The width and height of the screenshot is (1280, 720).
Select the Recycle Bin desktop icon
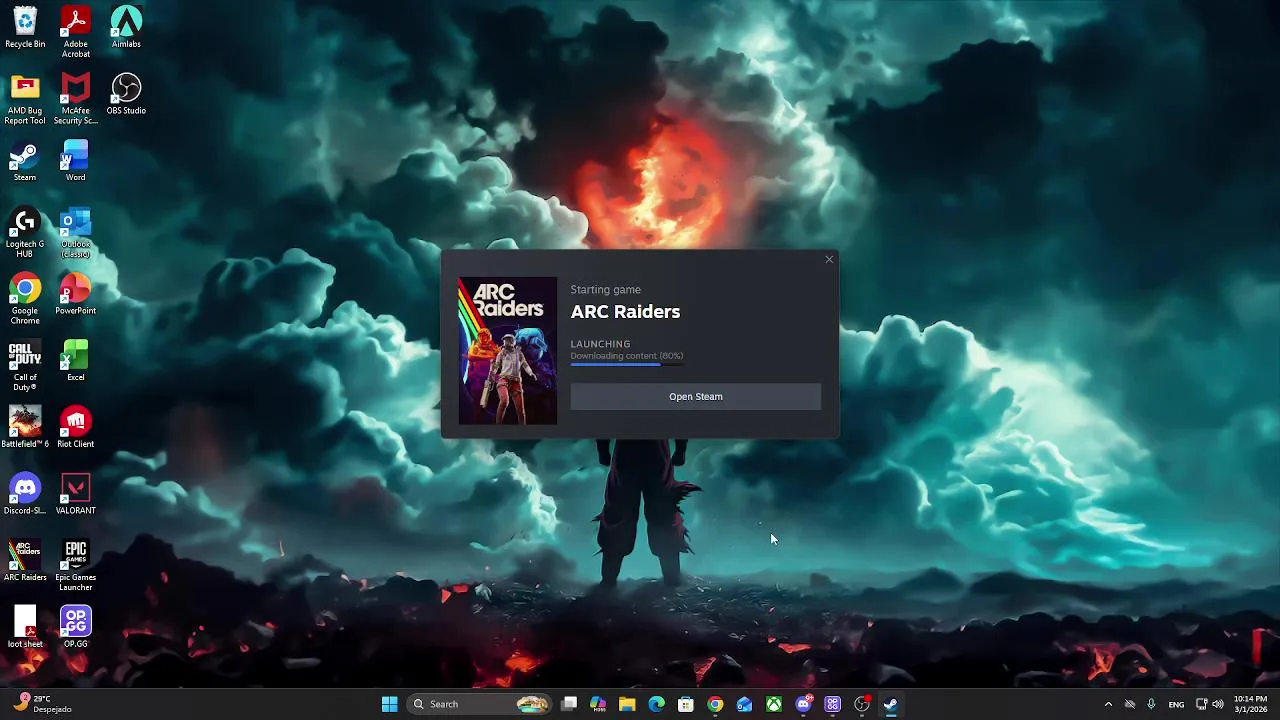click(25, 28)
